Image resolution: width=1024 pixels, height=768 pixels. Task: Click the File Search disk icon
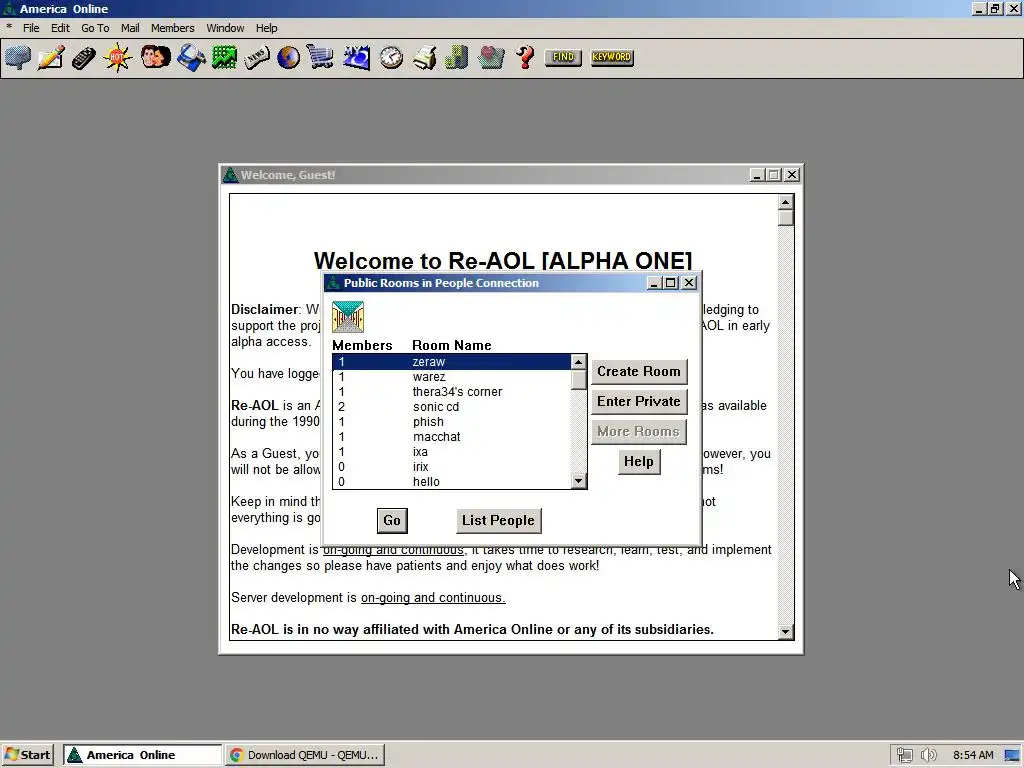[191, 57]
